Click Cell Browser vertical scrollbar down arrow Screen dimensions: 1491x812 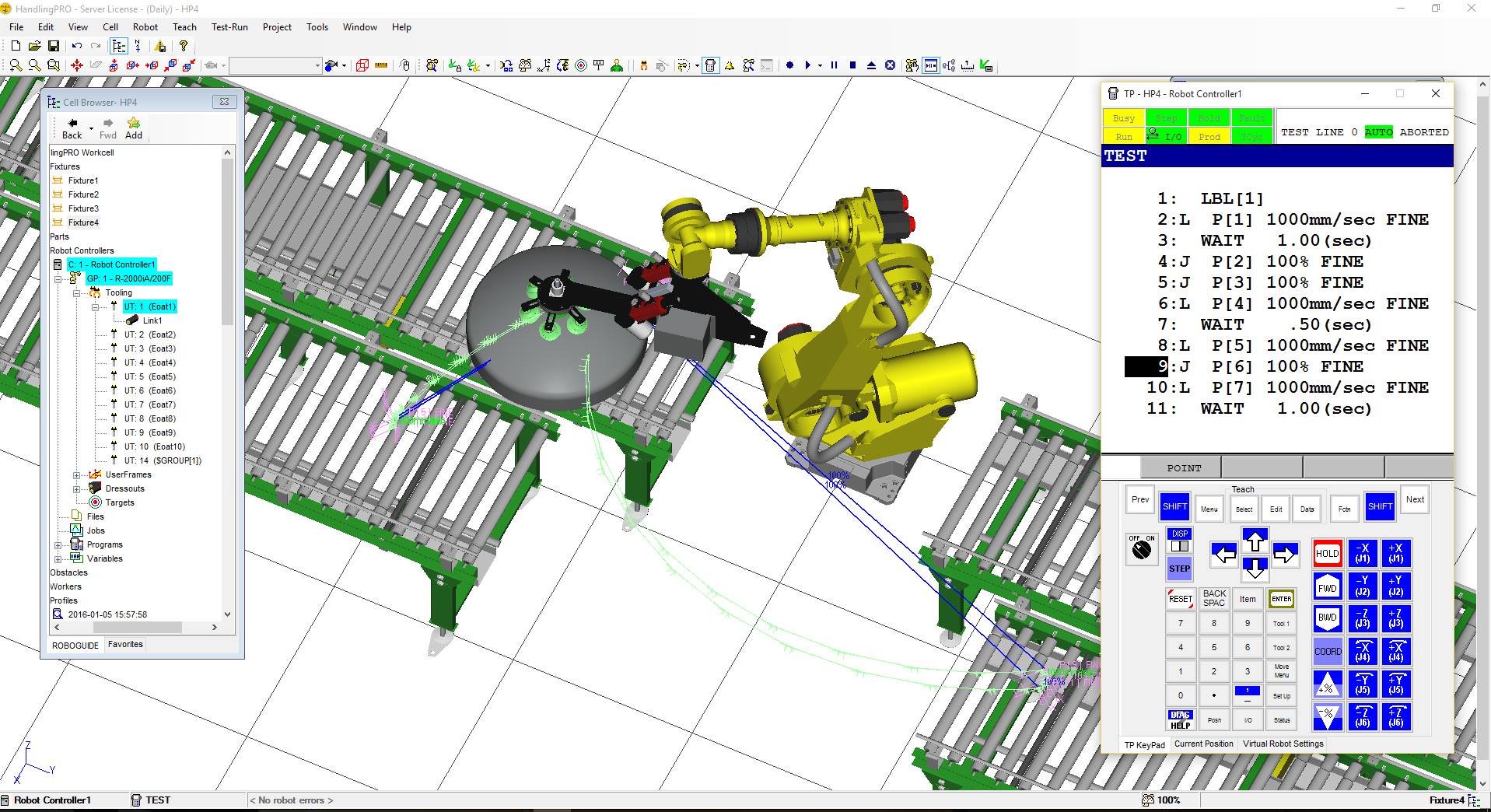228,614
